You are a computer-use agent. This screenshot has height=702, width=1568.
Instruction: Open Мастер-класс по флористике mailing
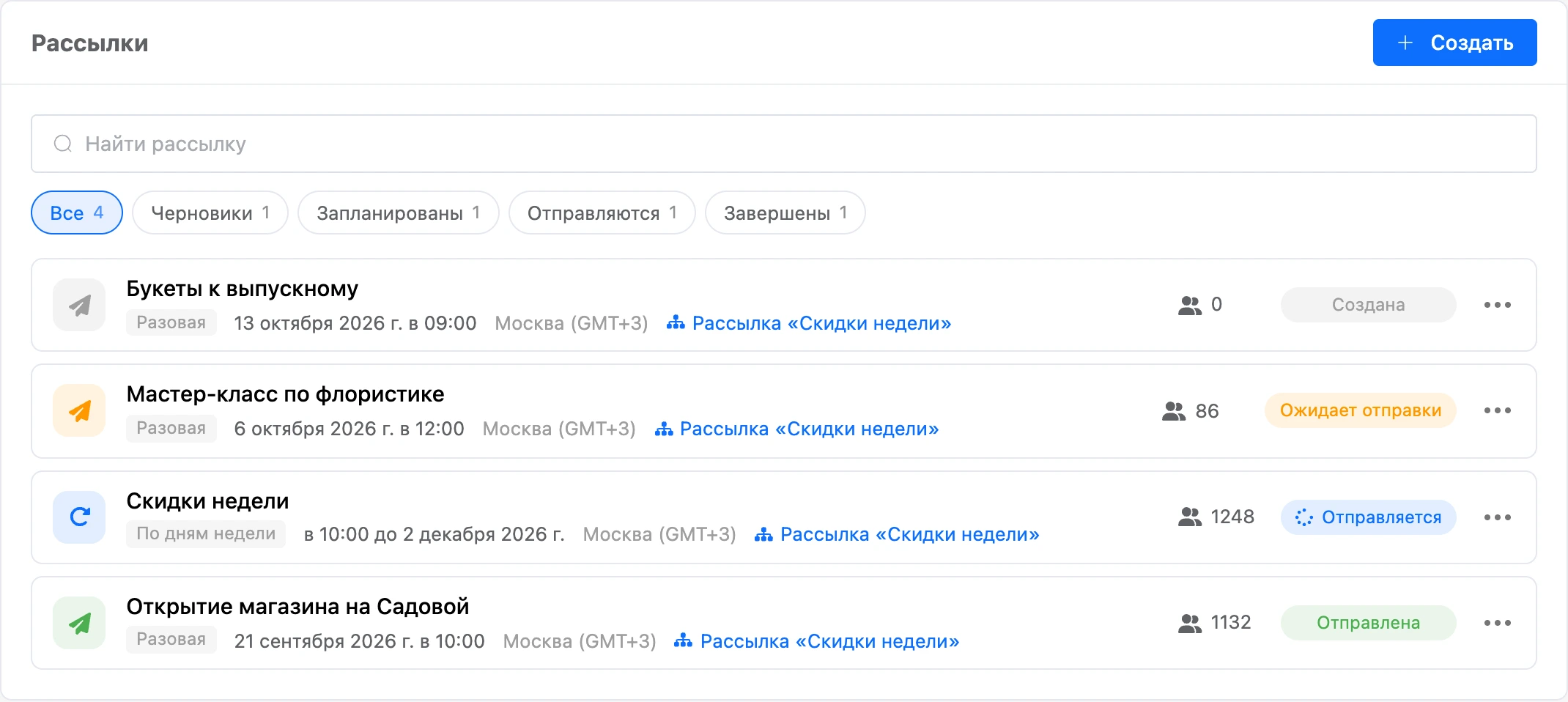(x=285, y=394)
